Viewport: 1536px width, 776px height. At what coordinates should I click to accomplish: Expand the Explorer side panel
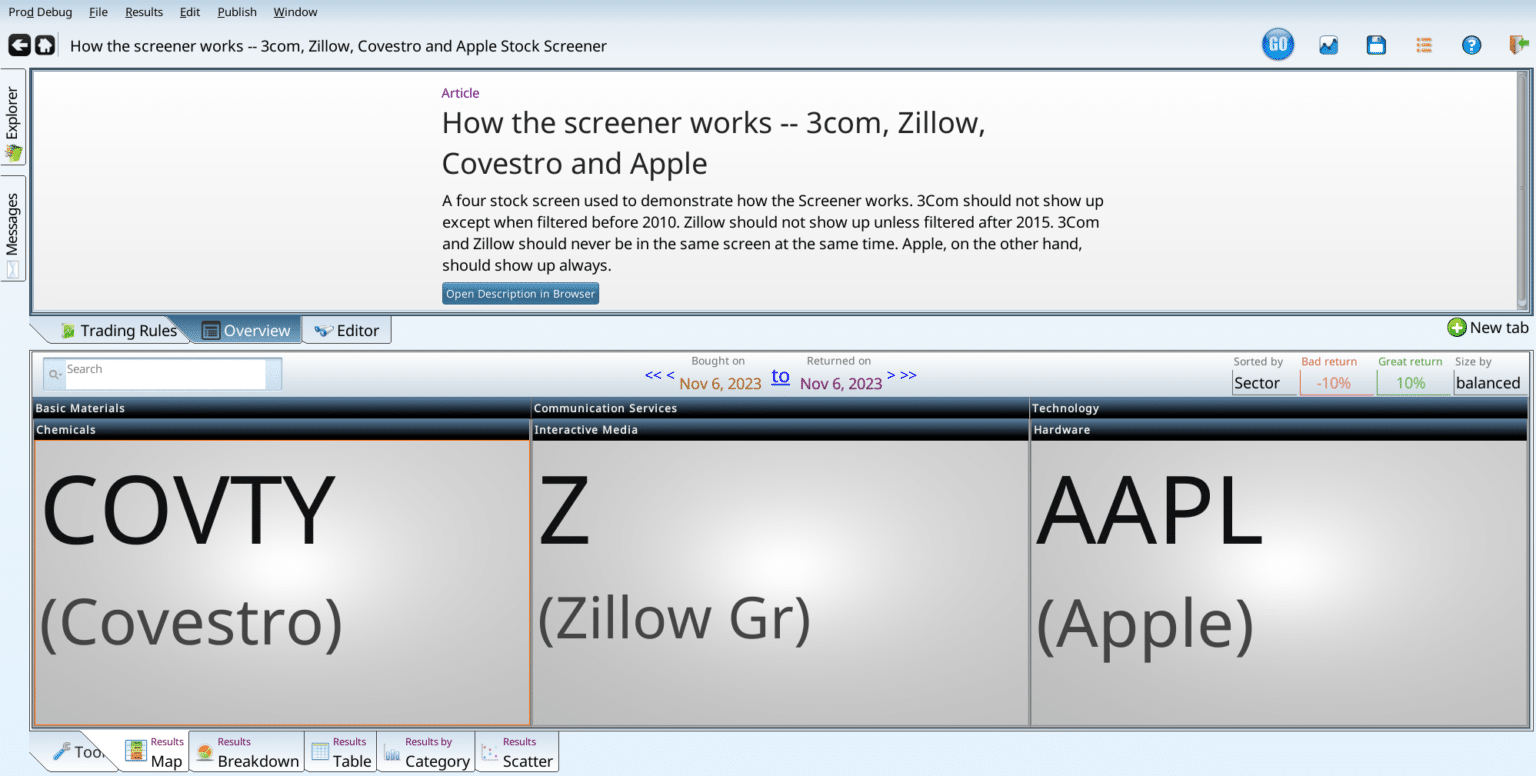13,118
